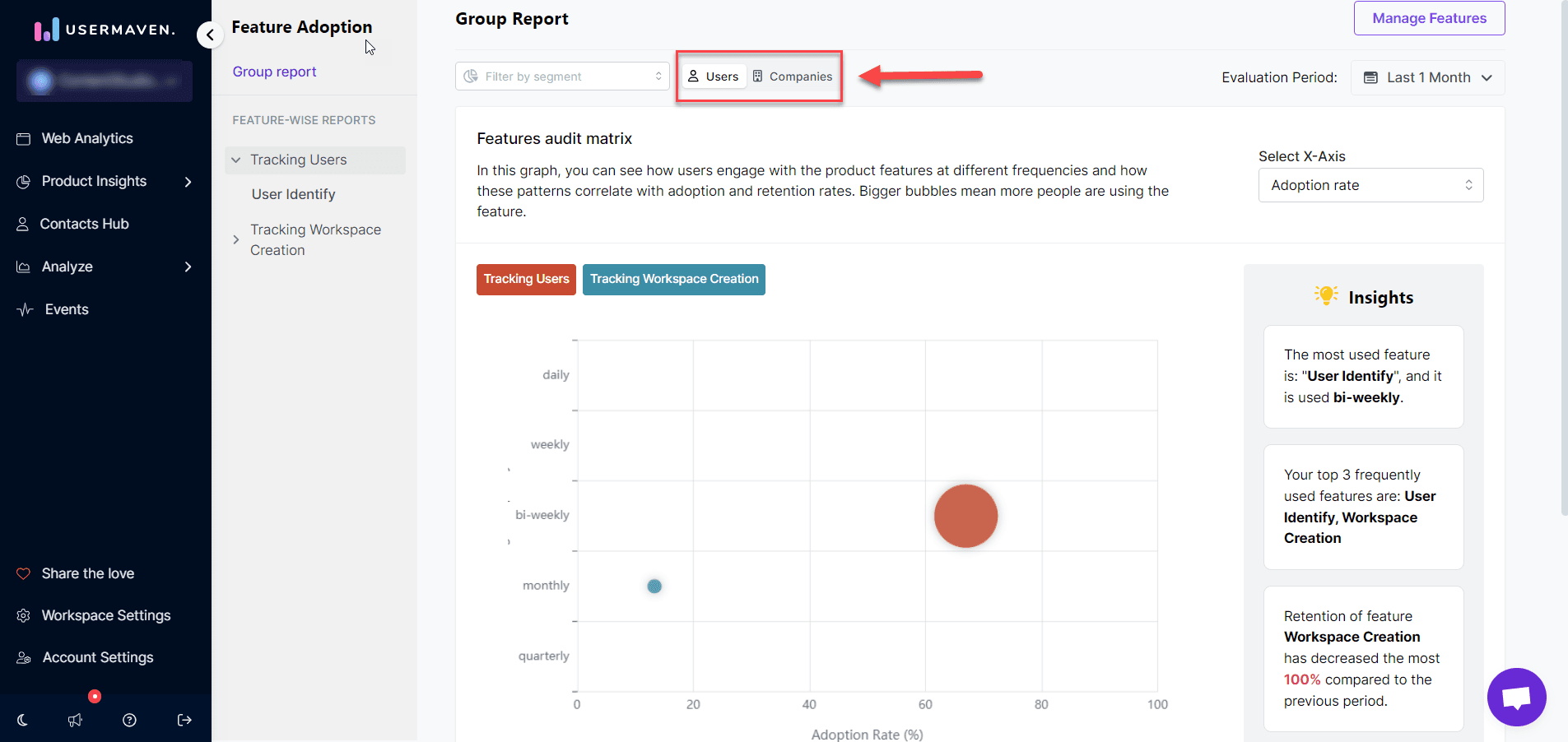Open the Filter by segment dropdown
This screenshot has height=742, width=1568.
[x=562, y=77]
